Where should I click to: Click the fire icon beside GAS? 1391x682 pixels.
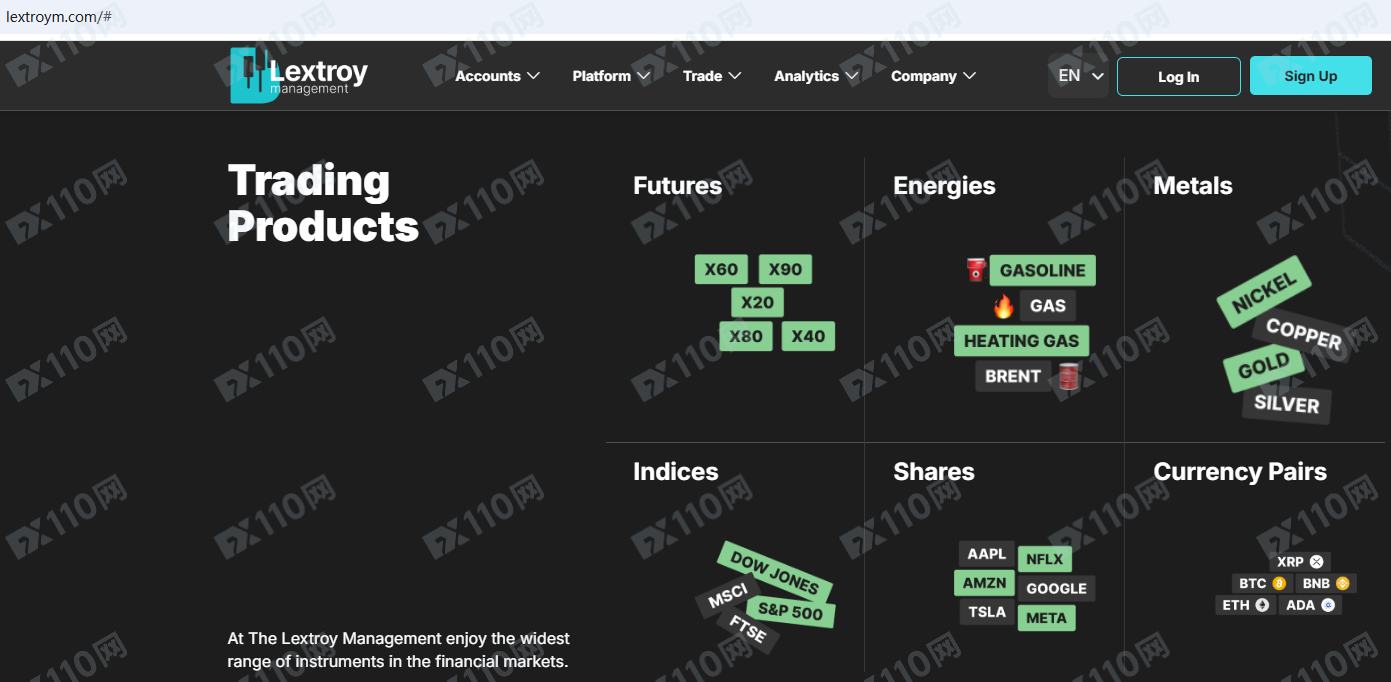[x=1003, y=306]
